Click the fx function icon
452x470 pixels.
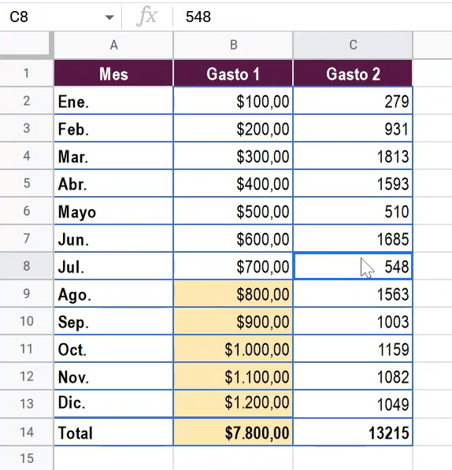tap(147, 16)
